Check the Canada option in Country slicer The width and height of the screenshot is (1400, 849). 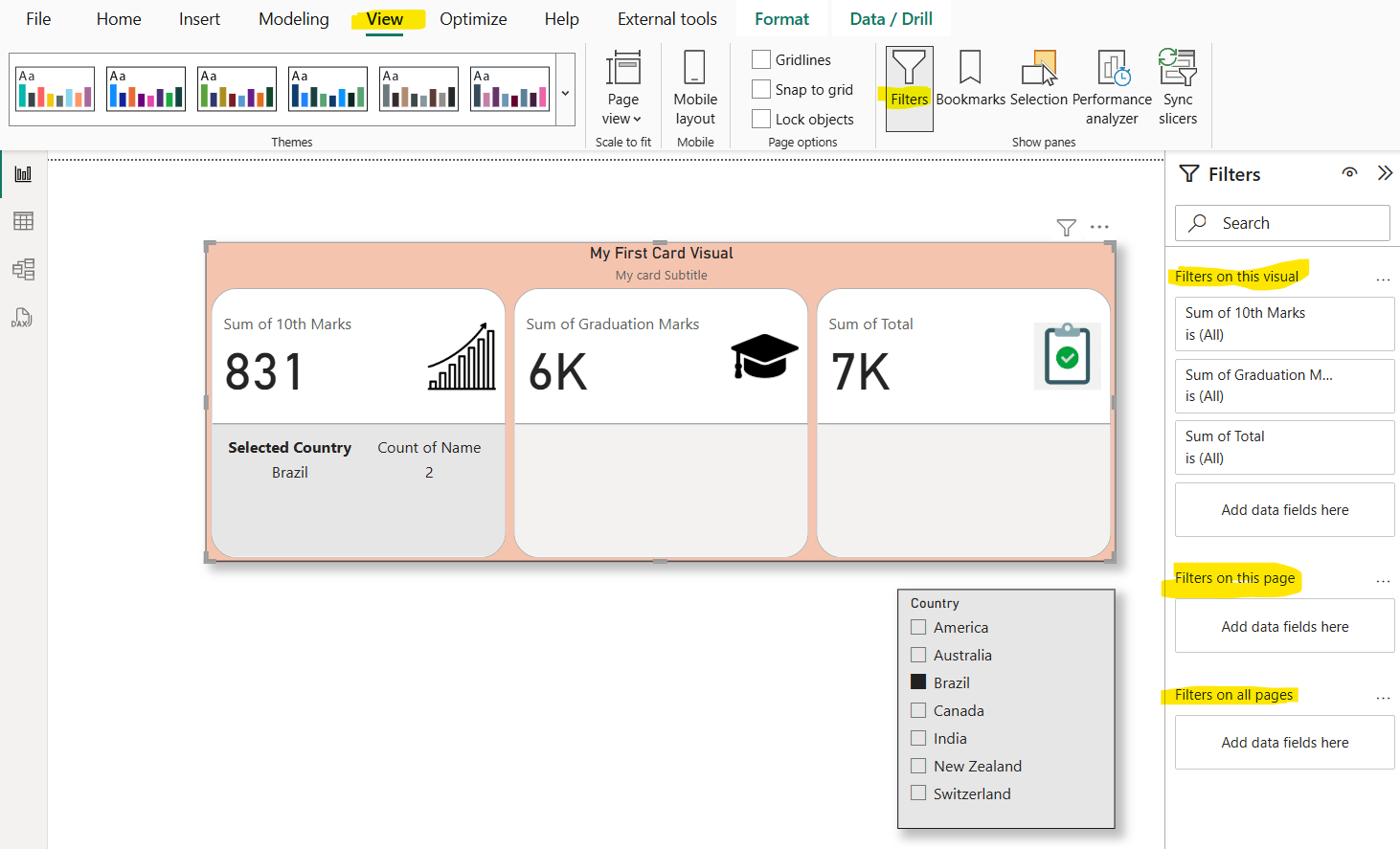(918, 710)
